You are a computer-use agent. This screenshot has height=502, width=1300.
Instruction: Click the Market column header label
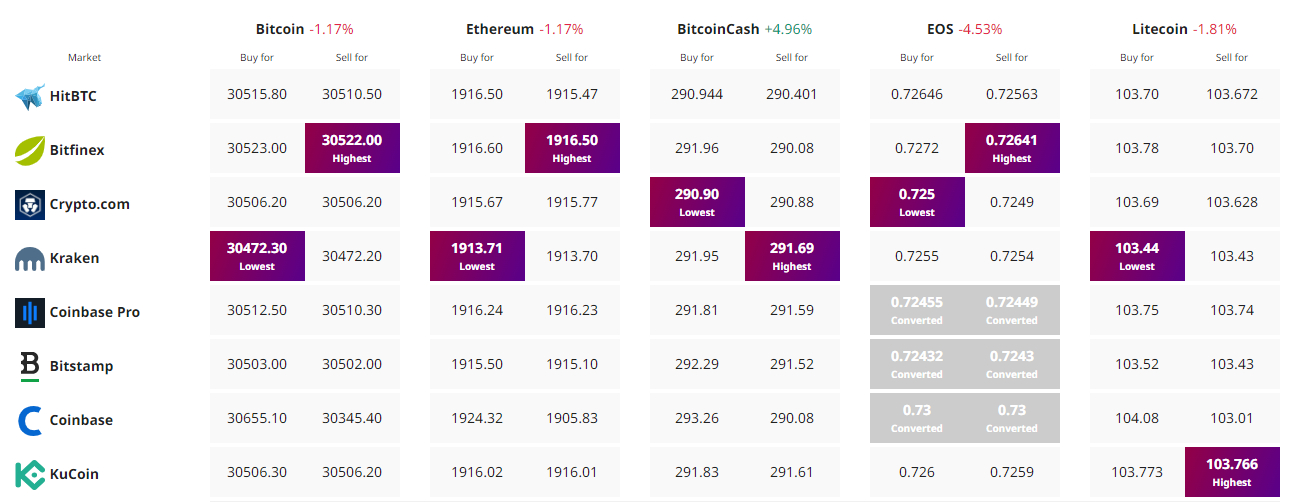85,57
